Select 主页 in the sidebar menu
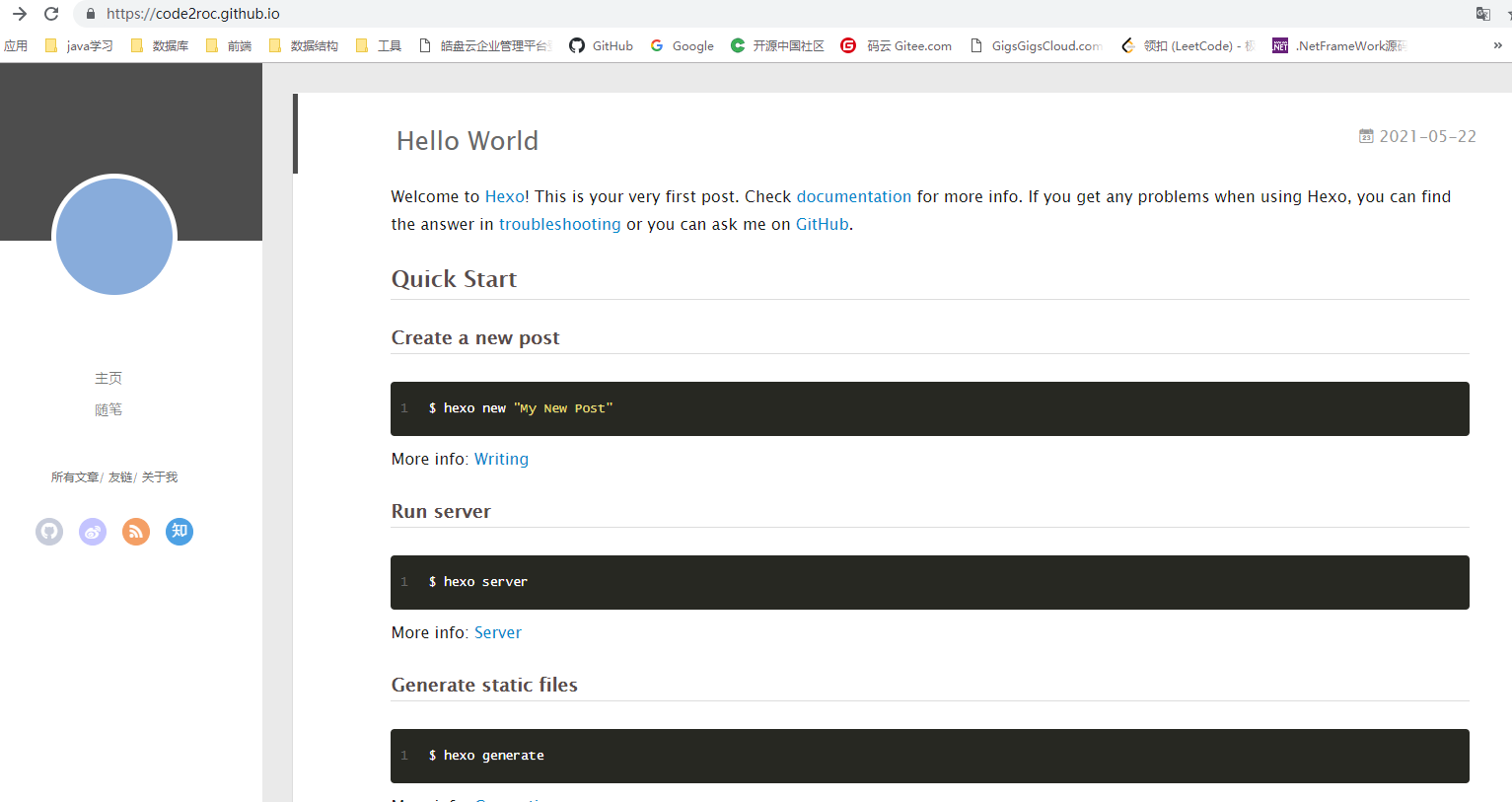The width and height of the screenshot is (1512, 802). coord(108,378)
